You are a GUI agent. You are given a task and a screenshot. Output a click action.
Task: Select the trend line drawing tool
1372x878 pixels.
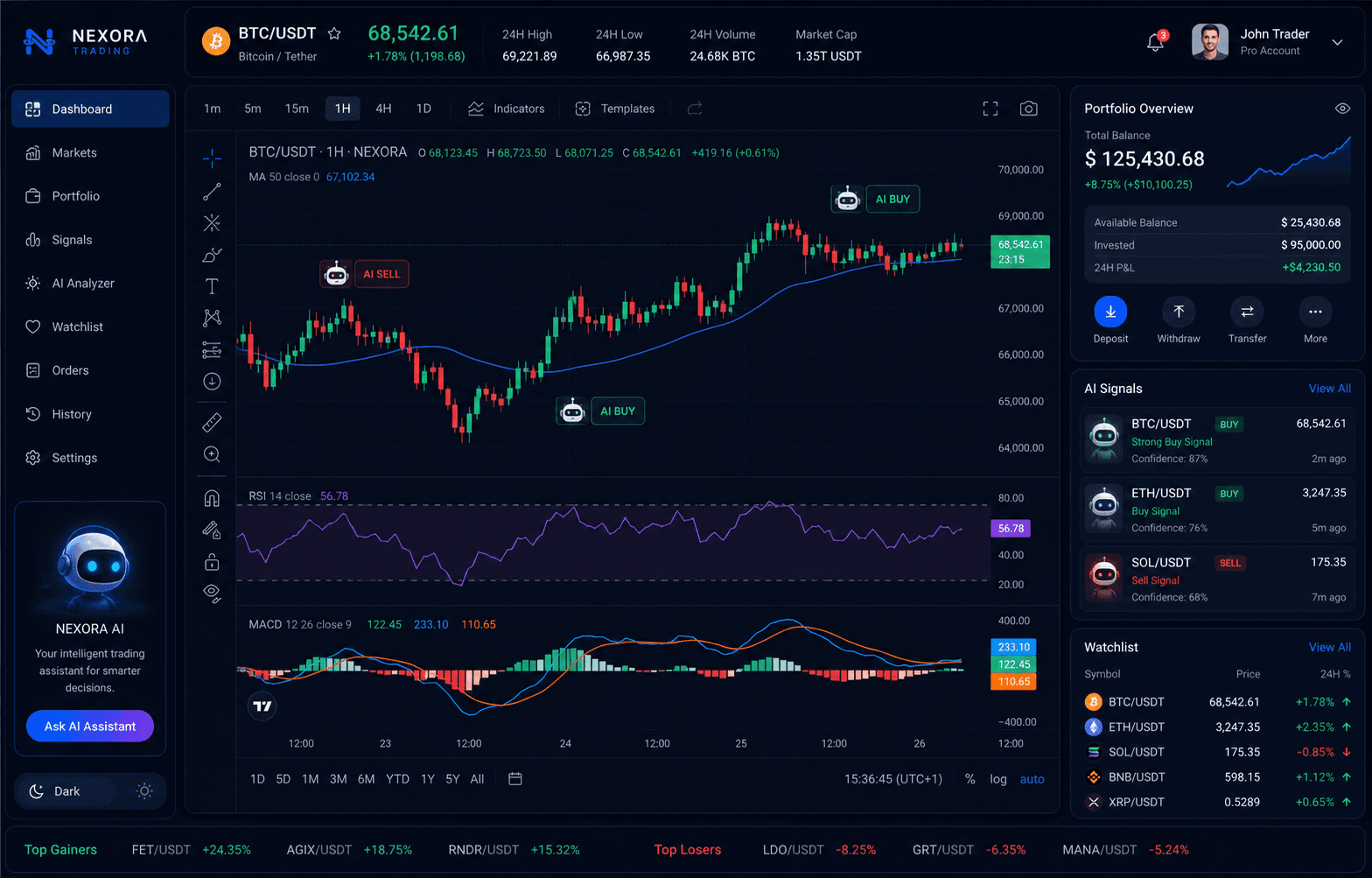(212, 191)
